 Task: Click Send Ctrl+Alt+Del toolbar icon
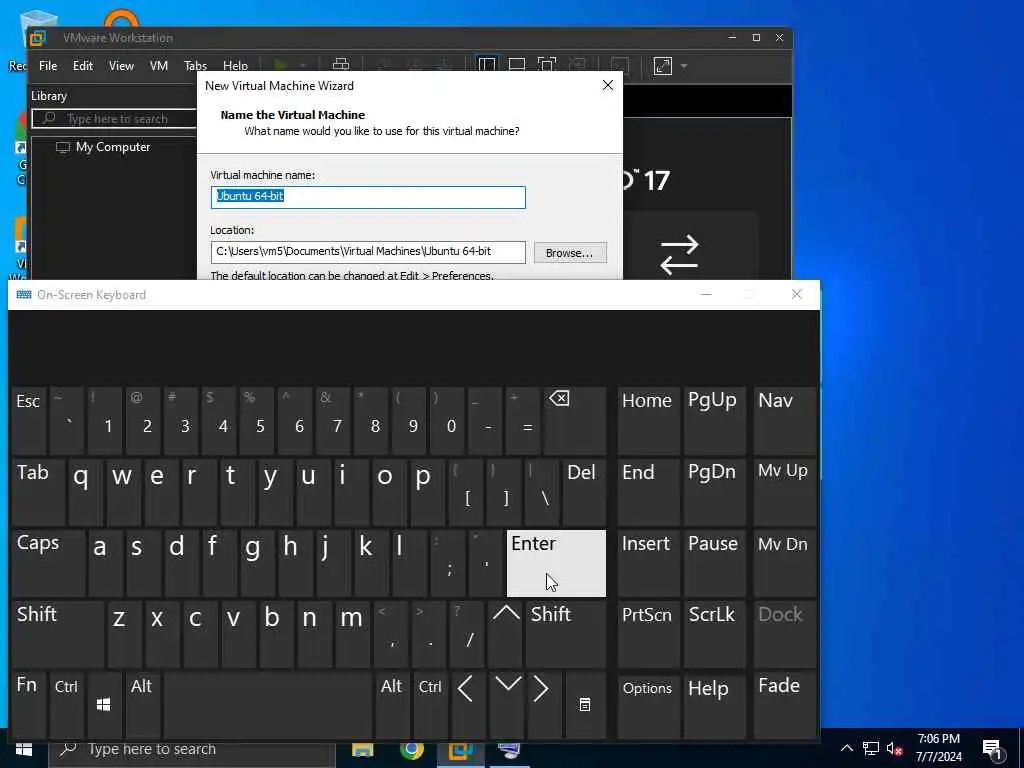pos(341,65)
